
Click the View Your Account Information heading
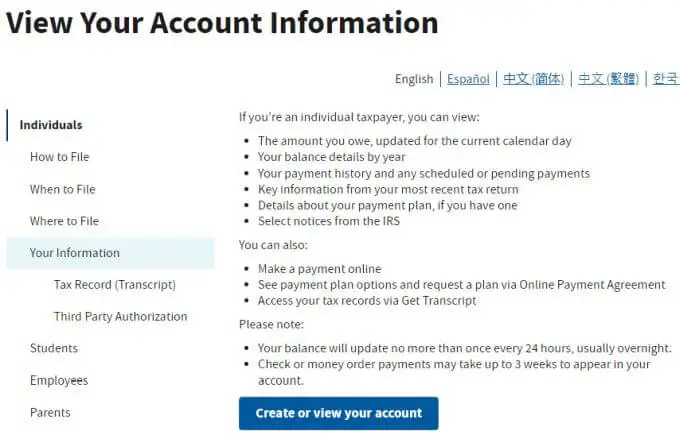pyautogui.click(x=222, y=23)
